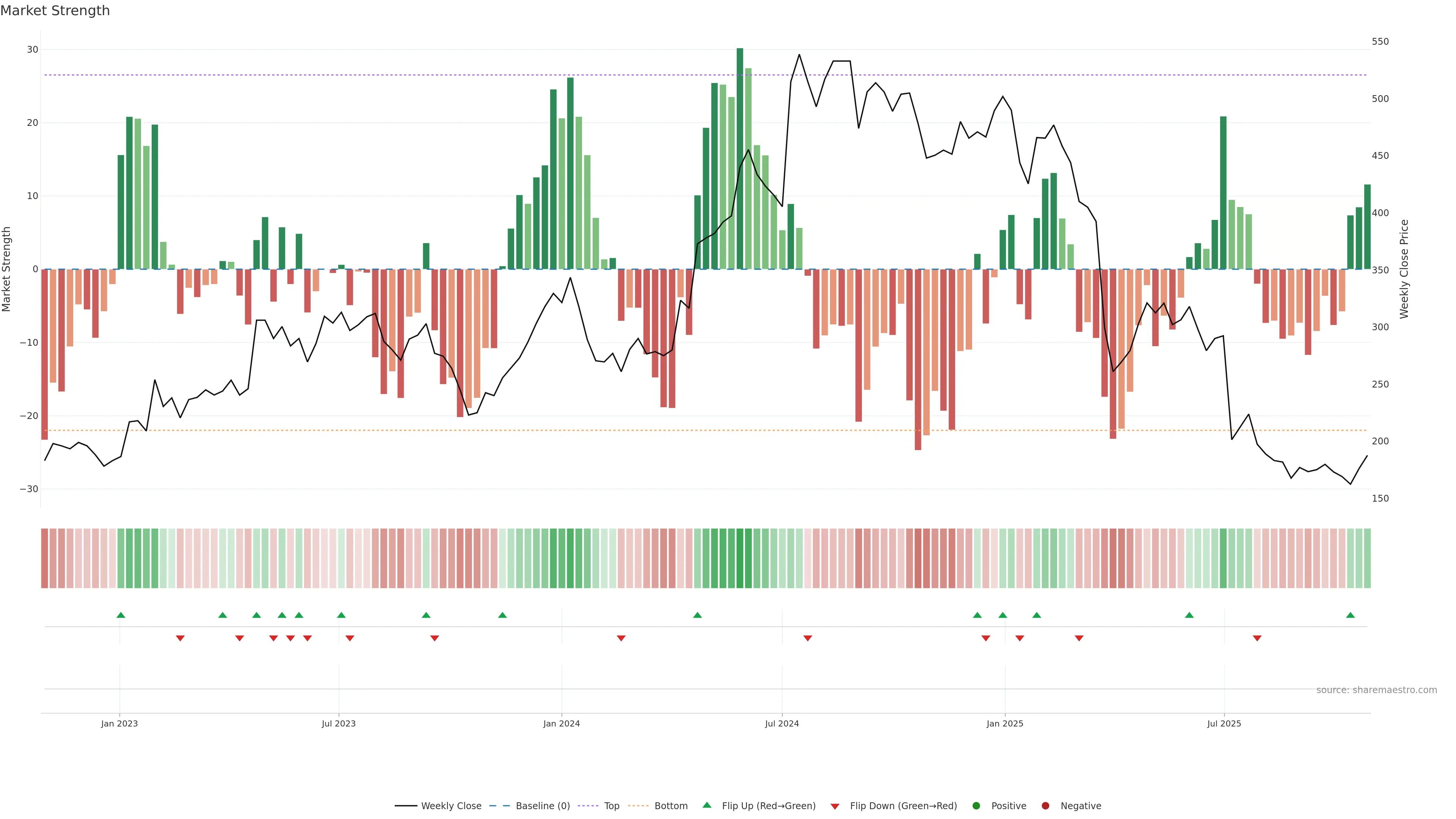
Task: Click the rightmost red flip-down triangle marker
Action: pyautogui.click(x=1257, y=638)
